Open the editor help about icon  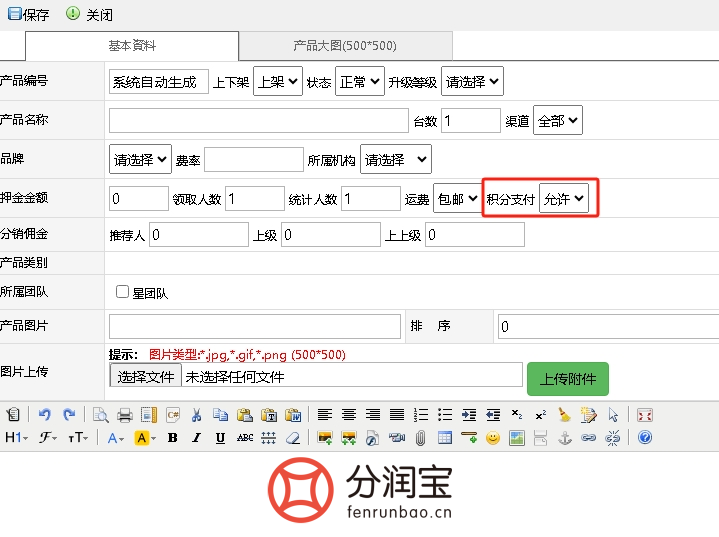pos(645,437)
